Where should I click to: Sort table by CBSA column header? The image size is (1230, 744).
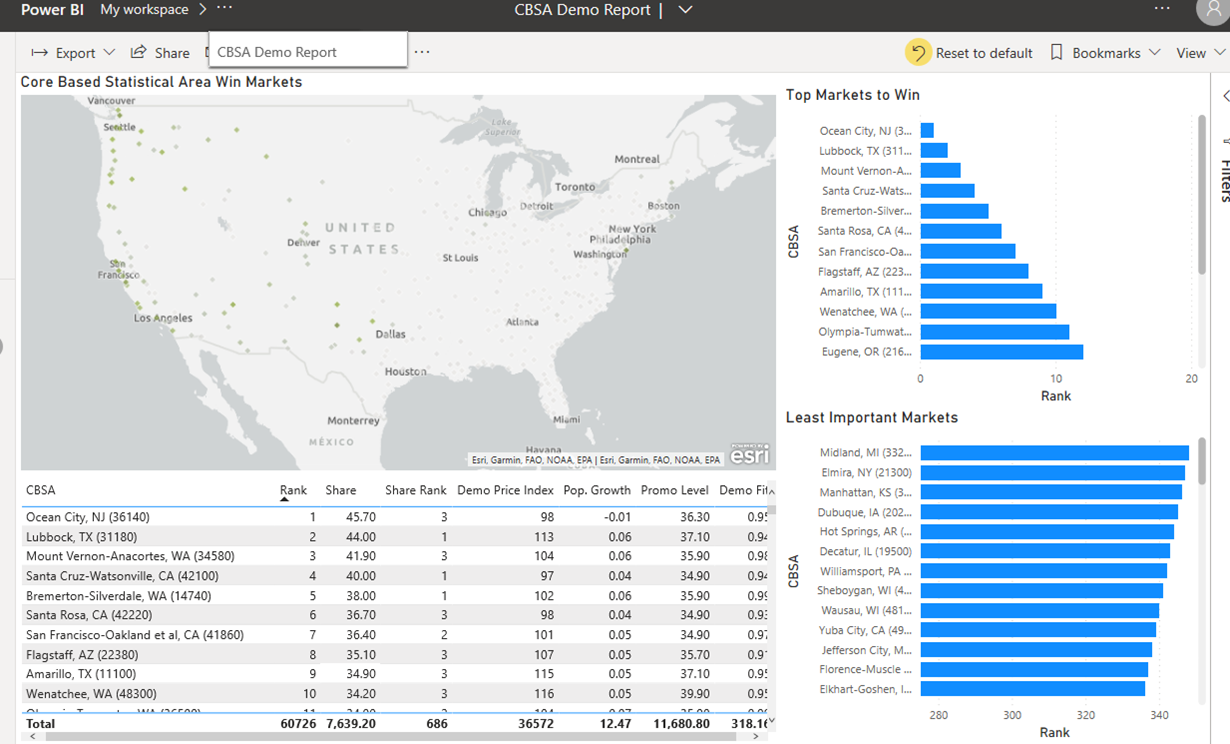pos(41,490)
